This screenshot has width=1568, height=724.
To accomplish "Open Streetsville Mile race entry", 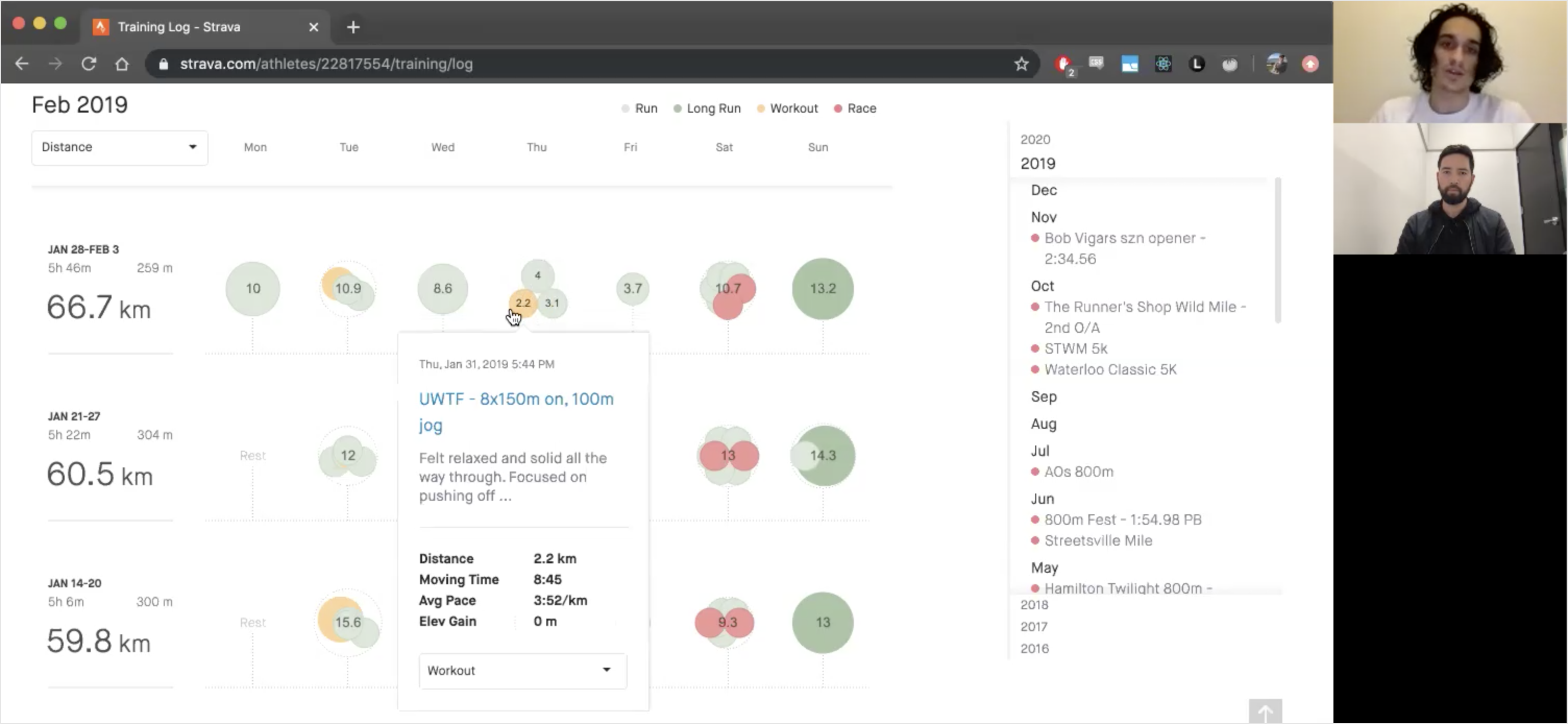I will pyautogui.click(x=1099, y=541).
